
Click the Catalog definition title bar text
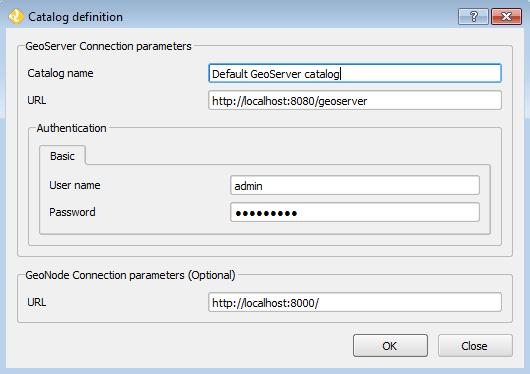[75, 17]
